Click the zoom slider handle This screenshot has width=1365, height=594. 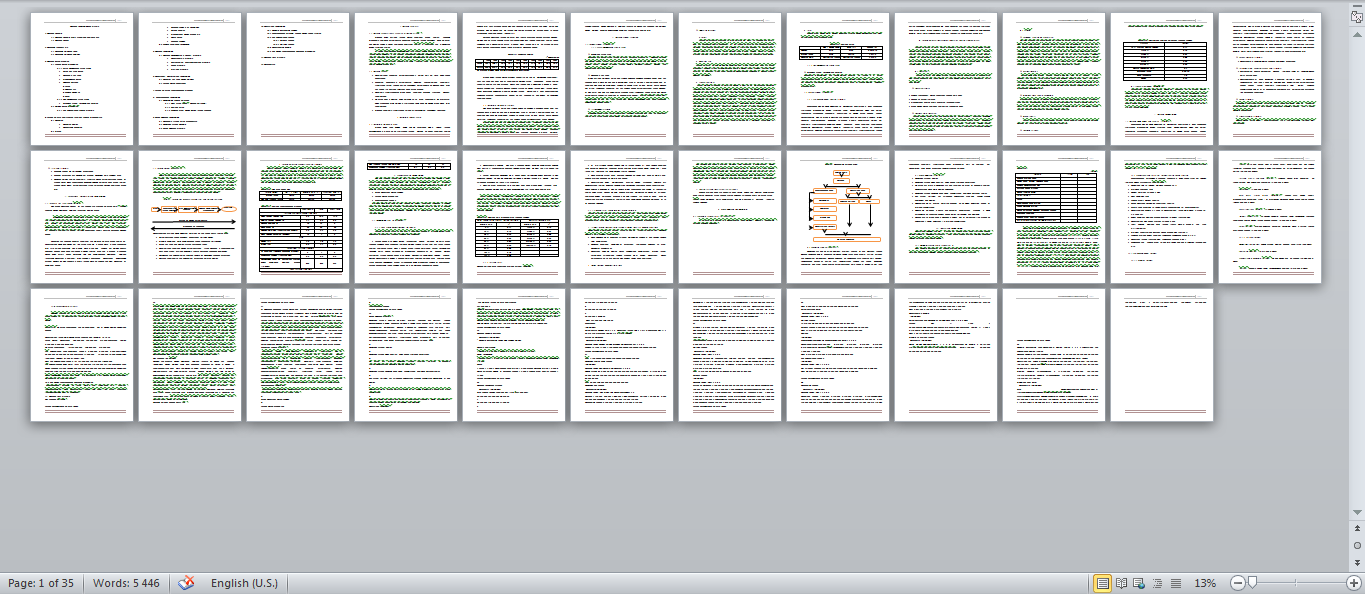(1252, 583)
